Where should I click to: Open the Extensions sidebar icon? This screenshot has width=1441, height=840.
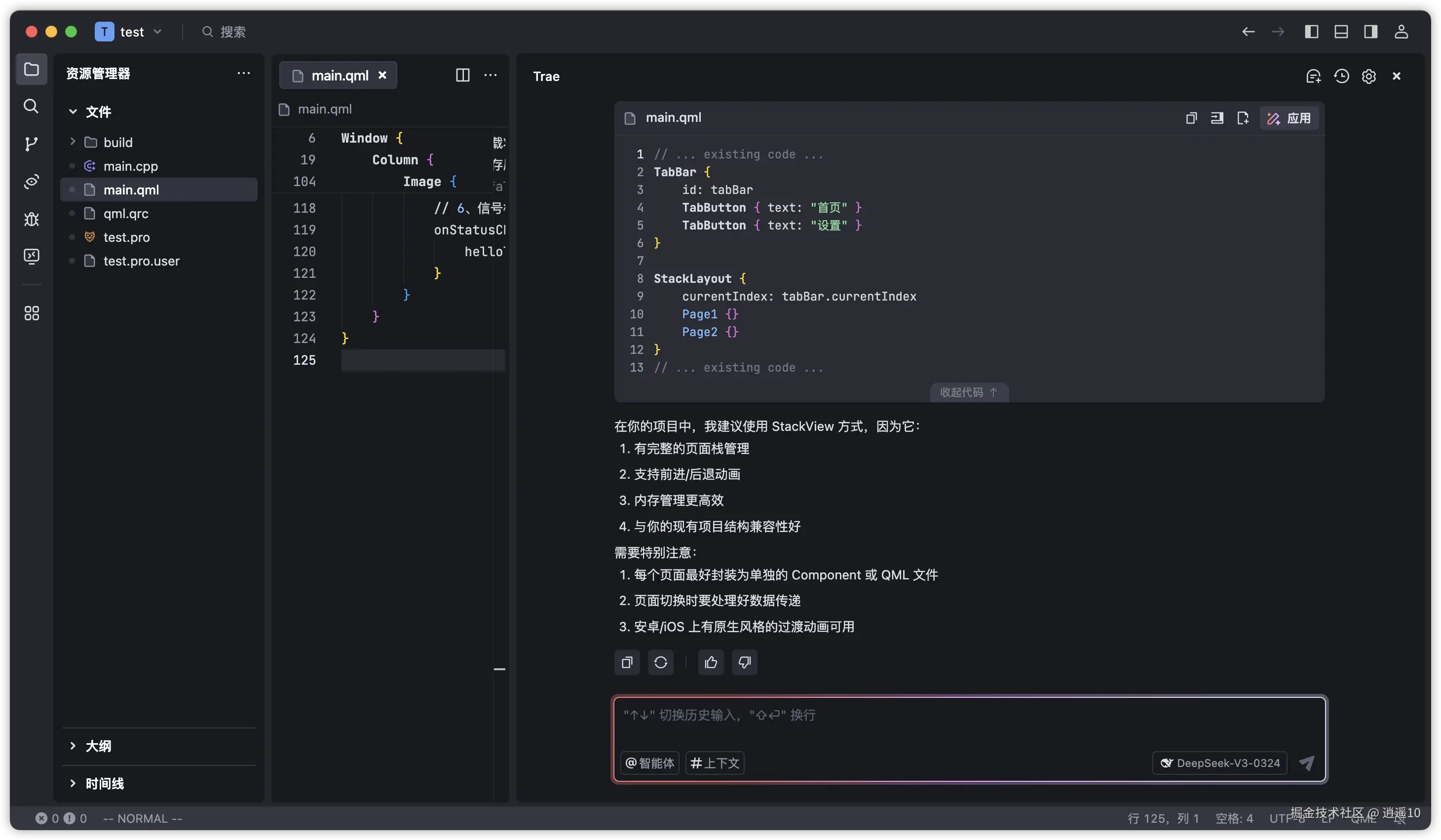pos(32,313)
